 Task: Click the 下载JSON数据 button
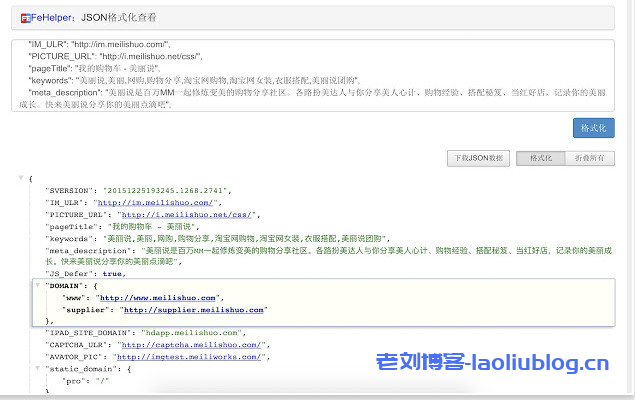tap(479, 158)
